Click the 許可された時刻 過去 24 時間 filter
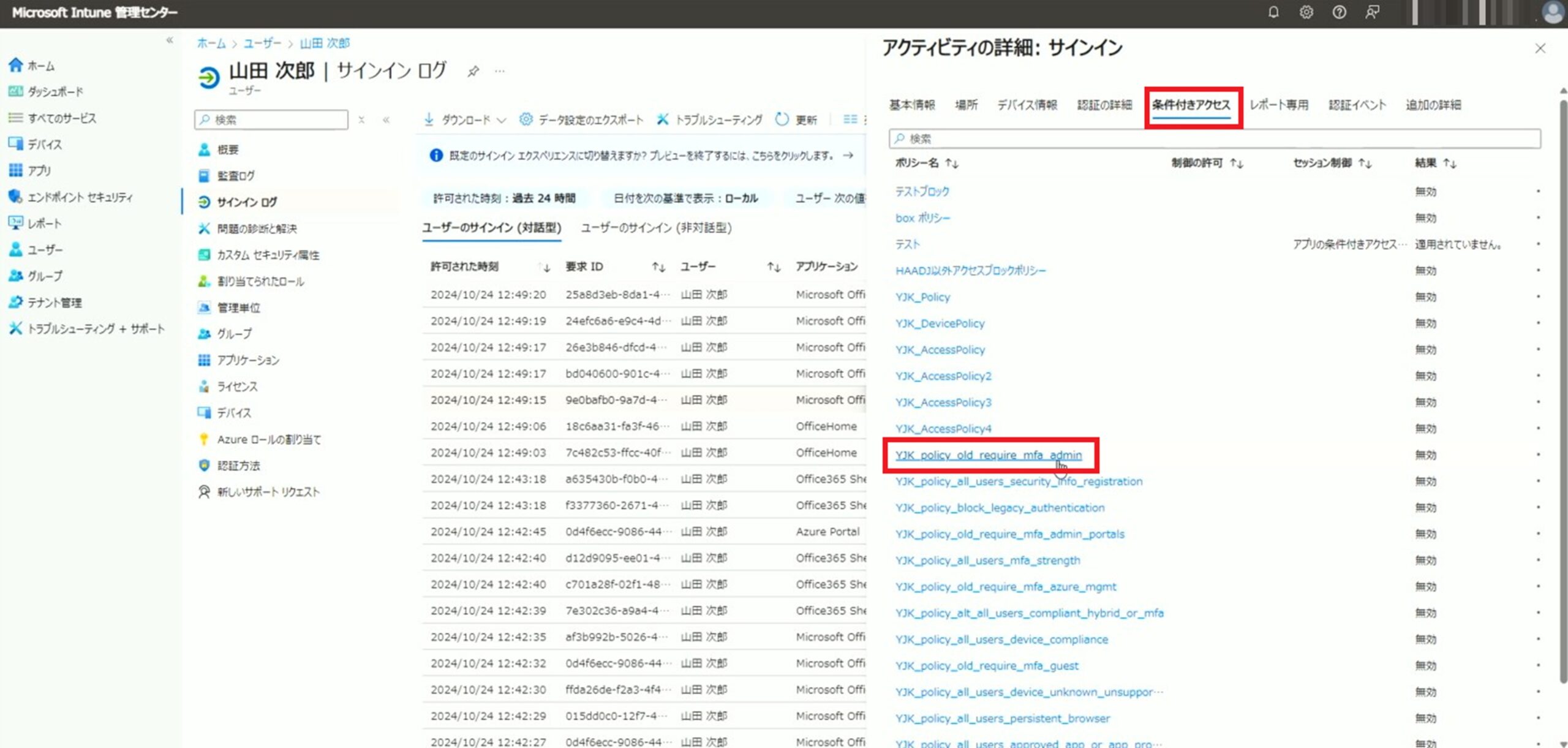This screenshot has width=1568, height=748. (504, 198)
